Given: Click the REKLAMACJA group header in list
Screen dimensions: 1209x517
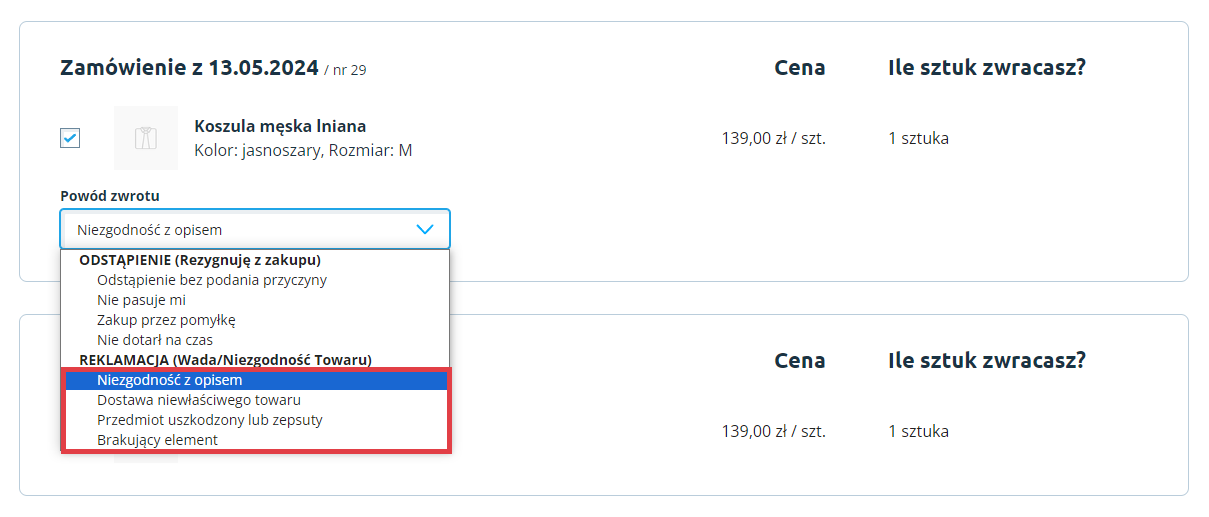Looking at the screenshot, I should pos(225,360).
